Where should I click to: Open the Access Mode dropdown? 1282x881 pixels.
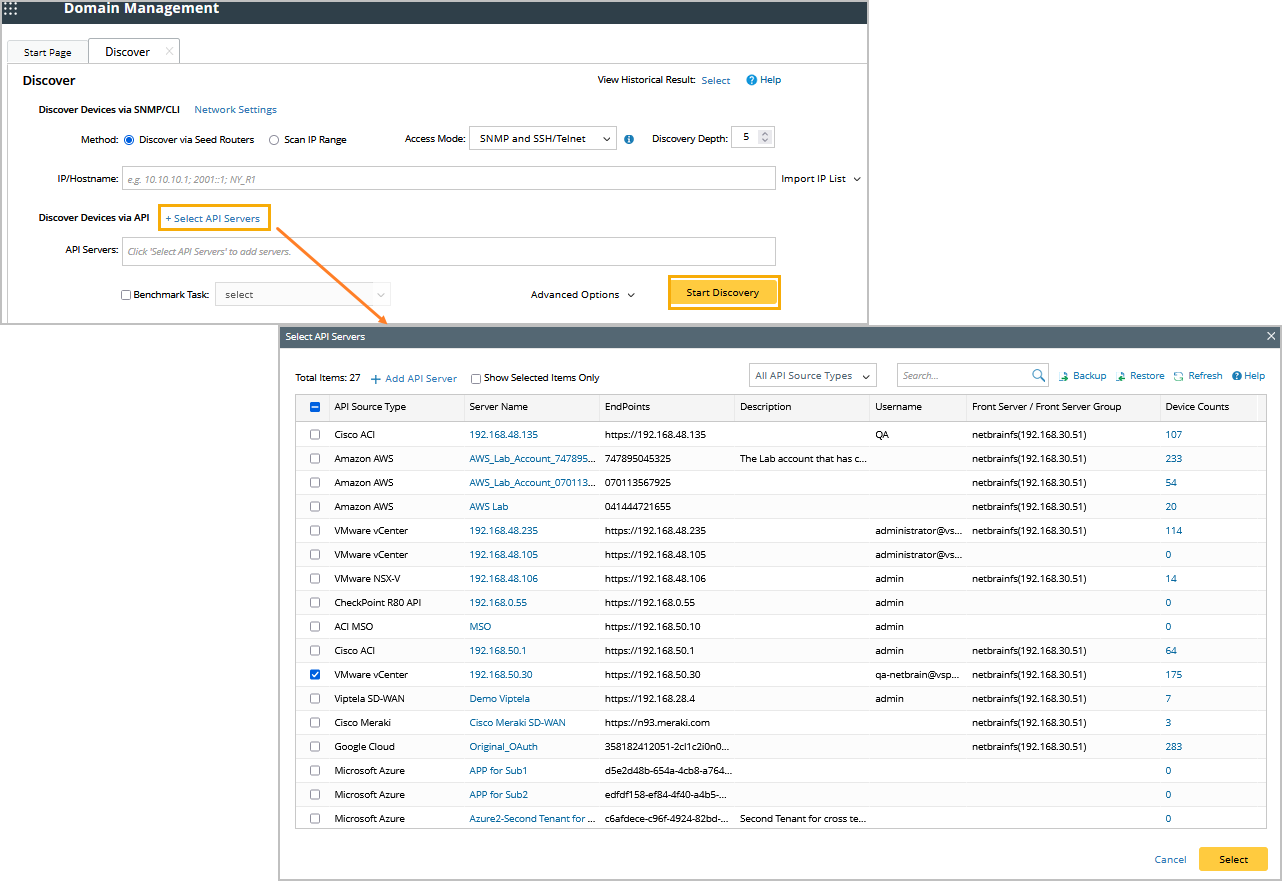[542, 138]
